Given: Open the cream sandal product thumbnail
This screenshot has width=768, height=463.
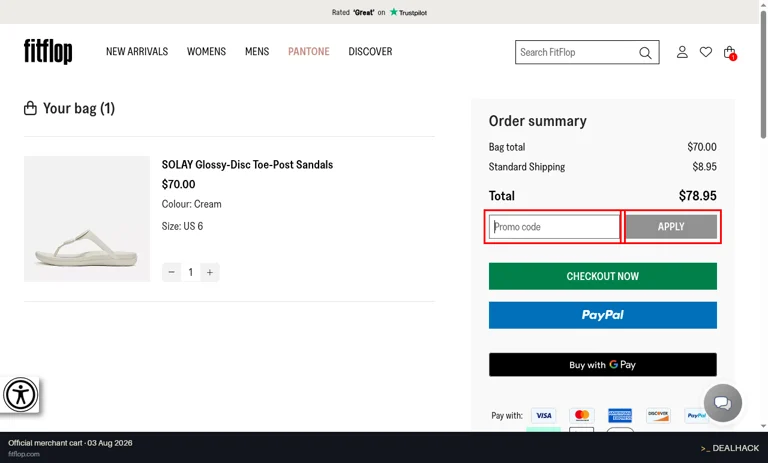Looking at the screenshot, I should [87, 219].
